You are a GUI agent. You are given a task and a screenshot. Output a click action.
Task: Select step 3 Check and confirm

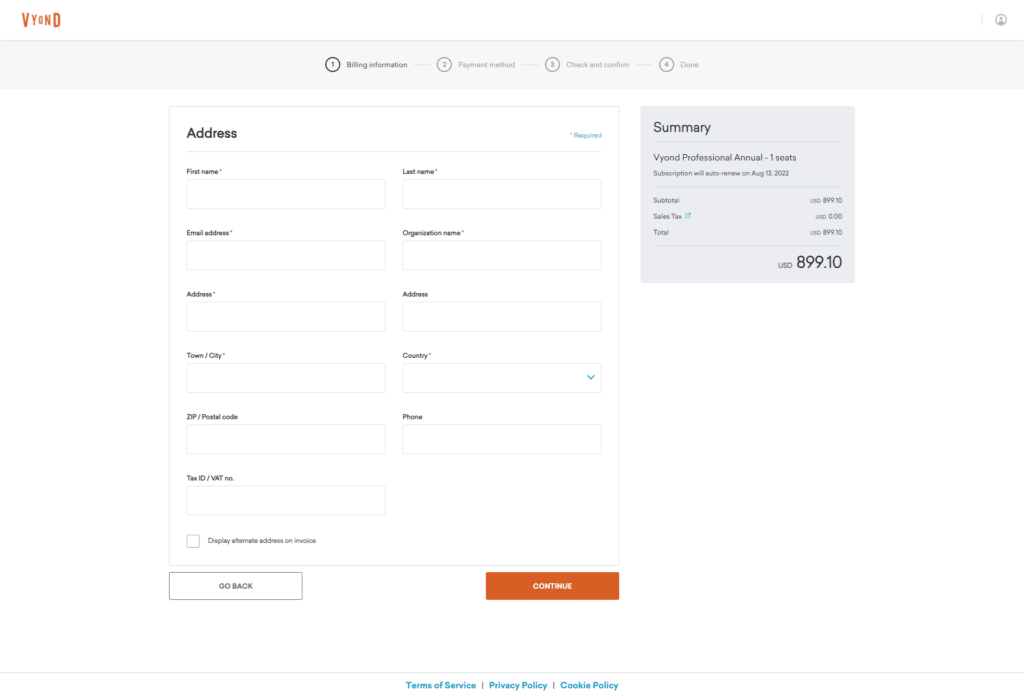[x=587, y=65]
